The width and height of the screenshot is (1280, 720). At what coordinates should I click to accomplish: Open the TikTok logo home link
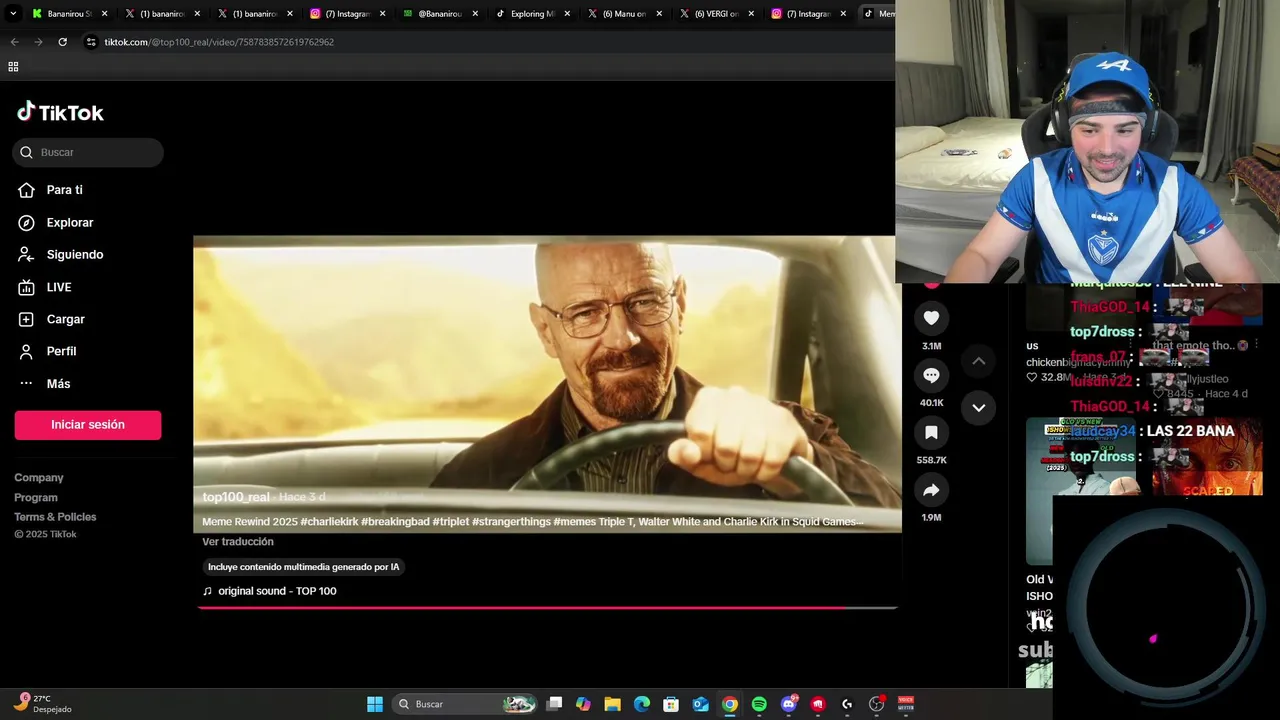point(60,112)
